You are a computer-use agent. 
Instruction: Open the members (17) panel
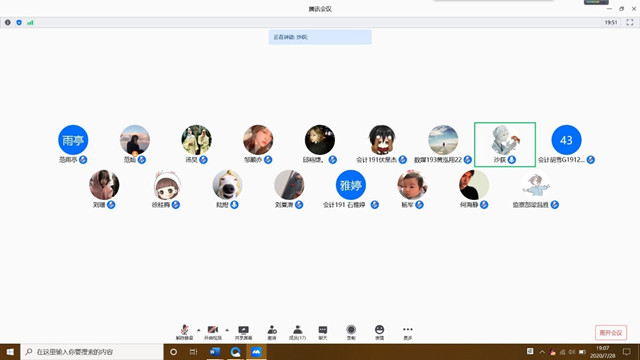pyautogui.click(x=298, y=332)
